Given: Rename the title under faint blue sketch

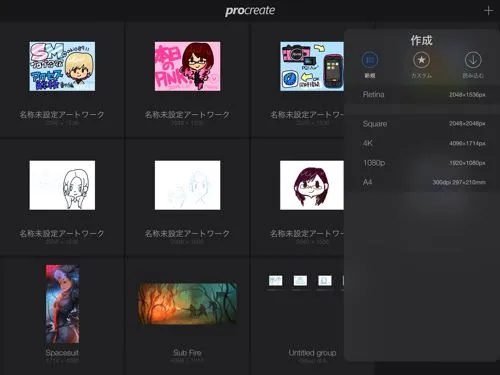Looking at the screenshot, I should pyautogui.click(x=187, y=234).
